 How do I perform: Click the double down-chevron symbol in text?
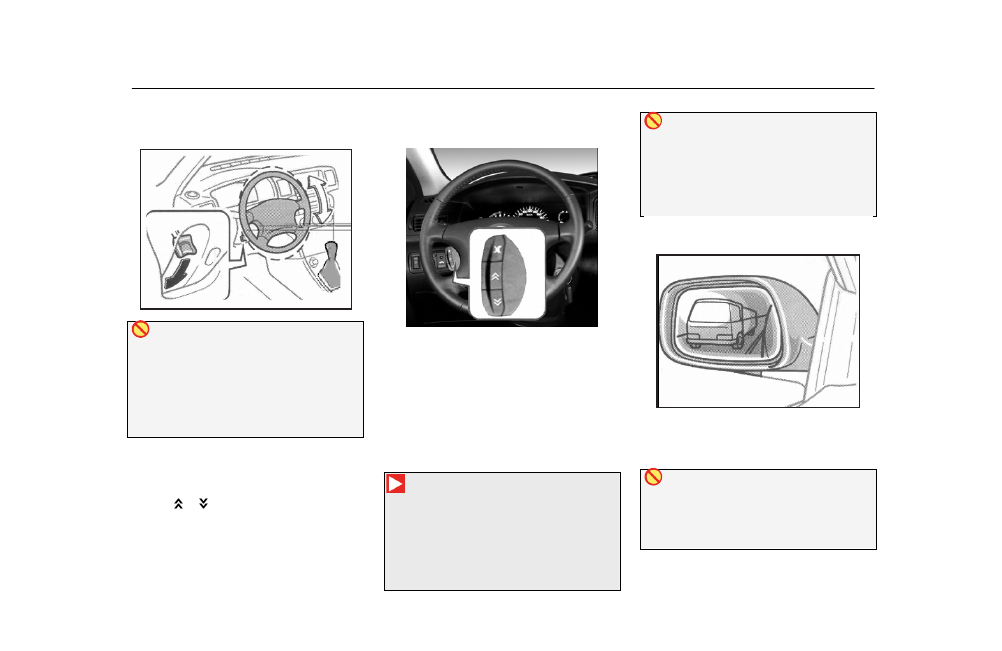point(203,503)
